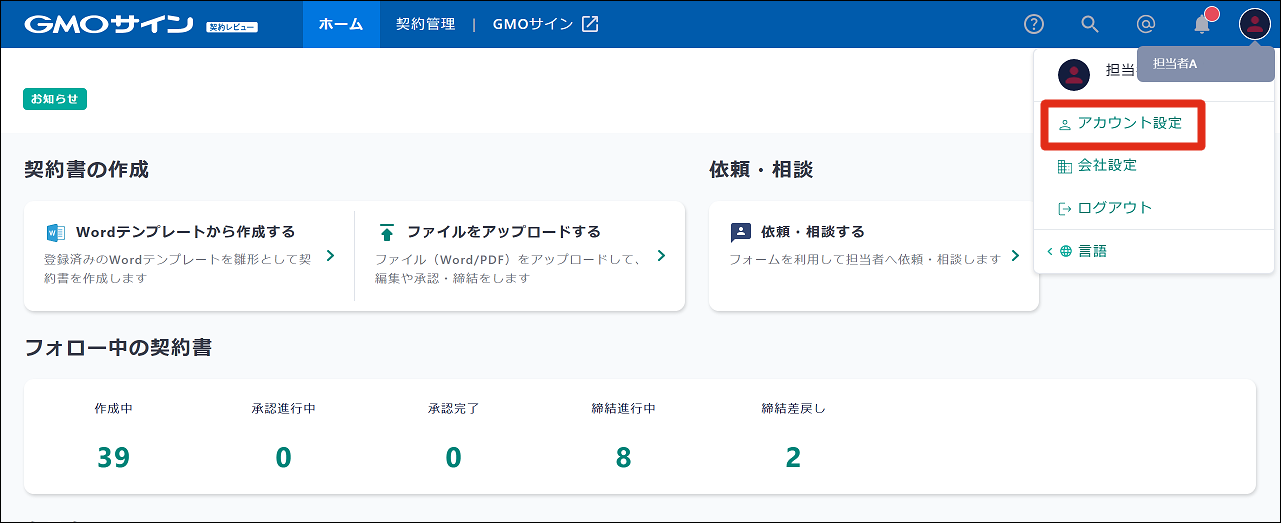1281x523 pixels.
Task: Click the お知らせ badge
Action: (x=55, y=99)
